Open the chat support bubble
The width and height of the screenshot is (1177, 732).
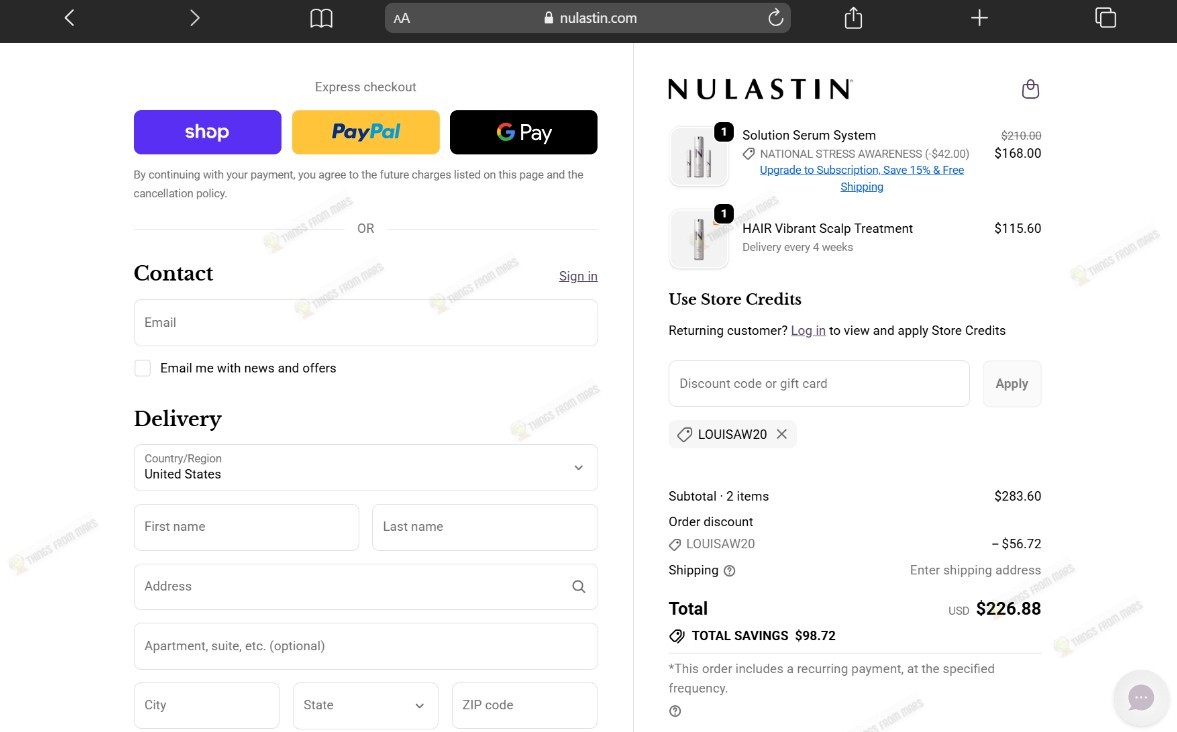tap(1141, 697)
